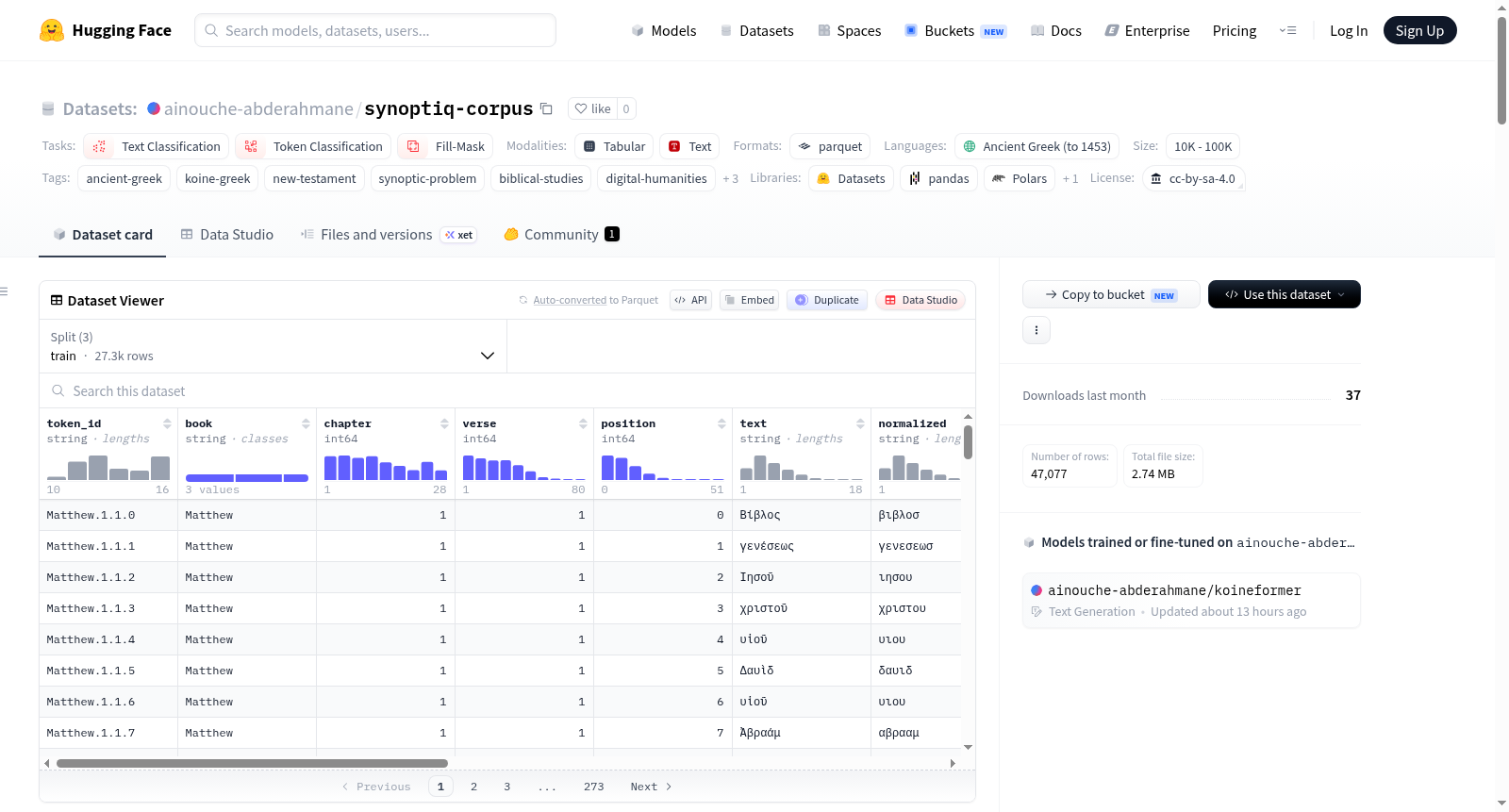1509x812 pixels.
Task: Select the Text Classification task tag
Action: 157,146
